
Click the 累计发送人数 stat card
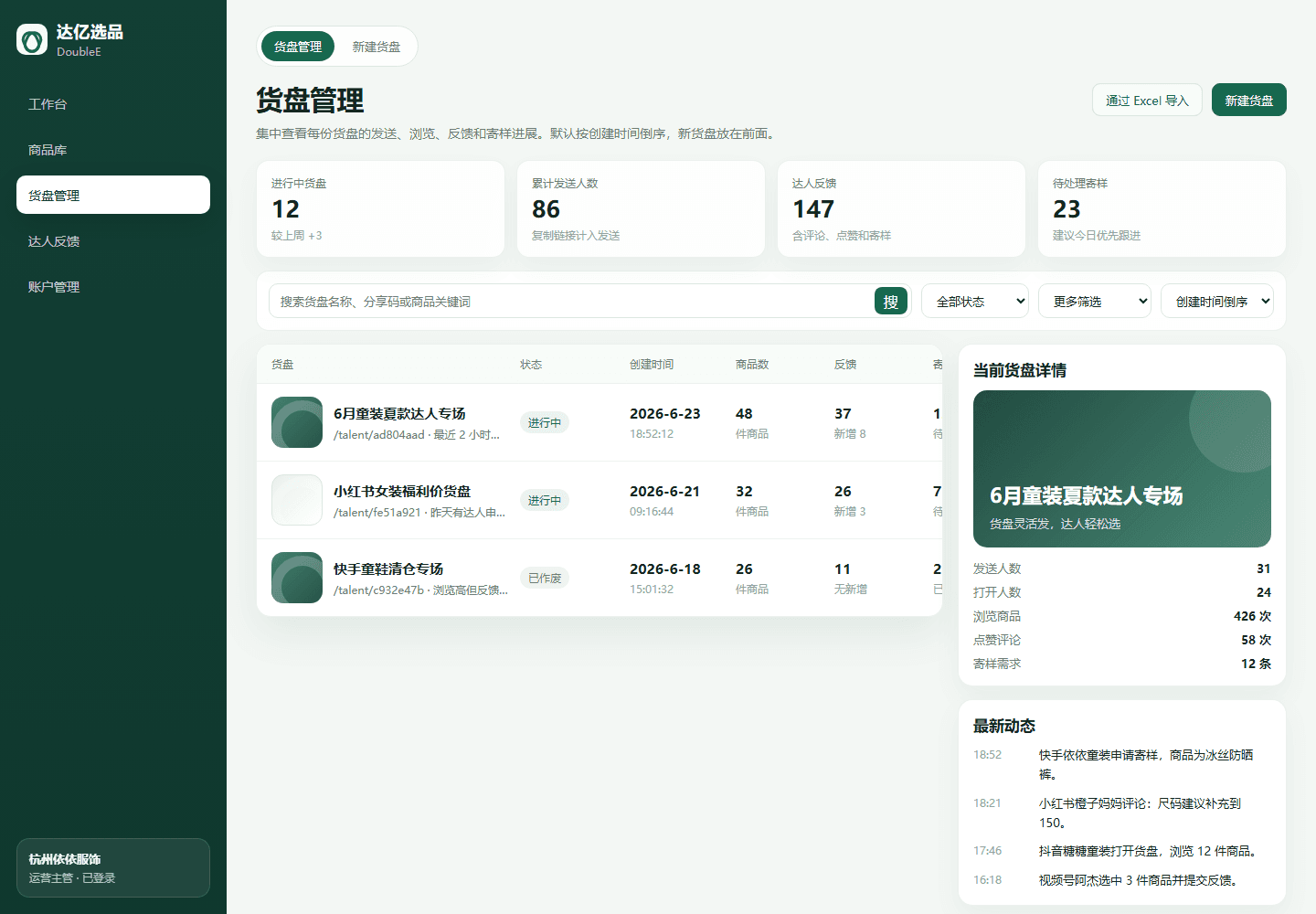click(x=641, y=209)
